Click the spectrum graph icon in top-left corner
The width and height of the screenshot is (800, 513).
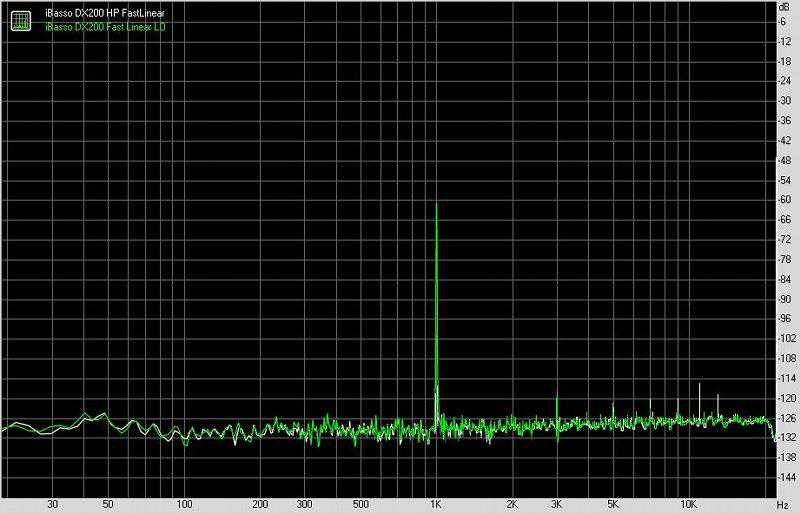[x=20, y=20]
